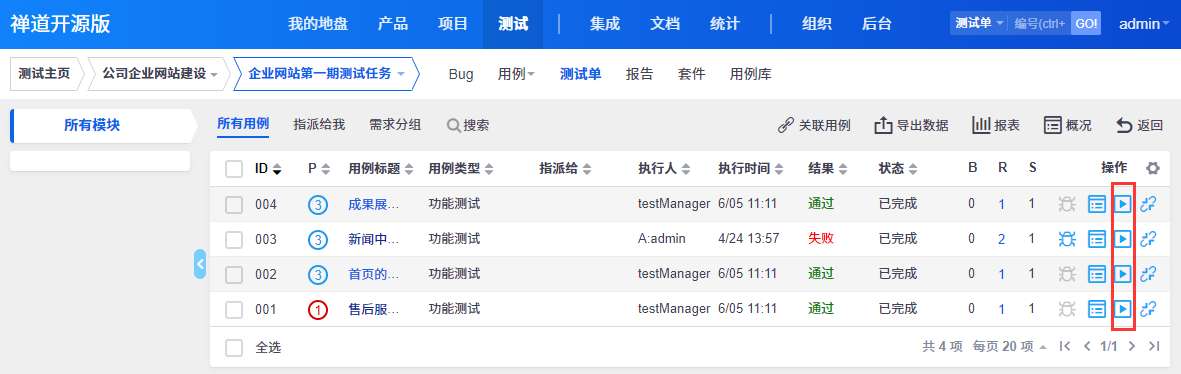
Task: Switch to the 指派给我 tab
Action: coord(319,125)
